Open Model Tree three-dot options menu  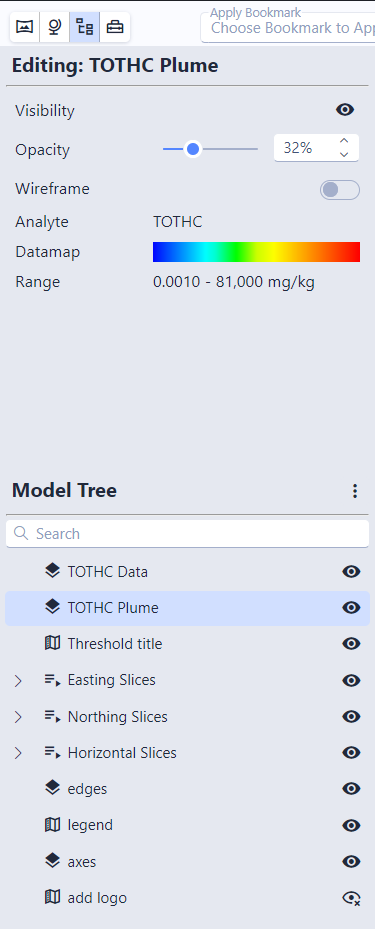pyautogui.click(x=354, y=491)
